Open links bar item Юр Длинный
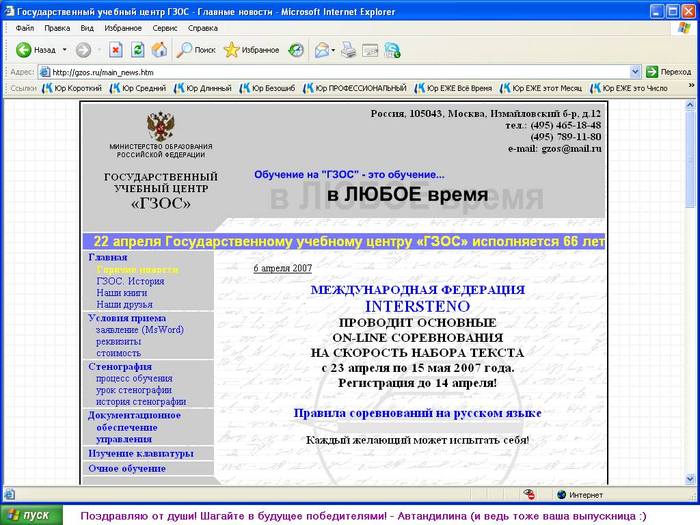The width and height of the screenshot is (700, 525). (203, 88)
